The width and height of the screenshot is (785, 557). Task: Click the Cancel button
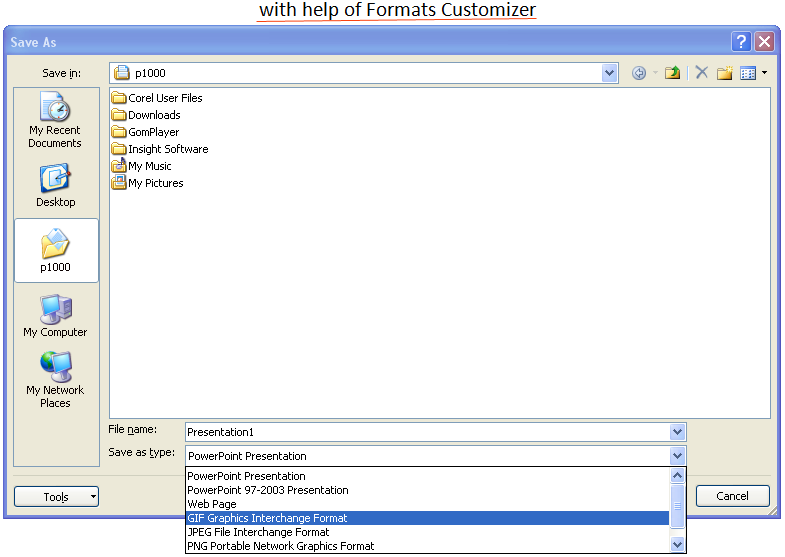(732, 496)
